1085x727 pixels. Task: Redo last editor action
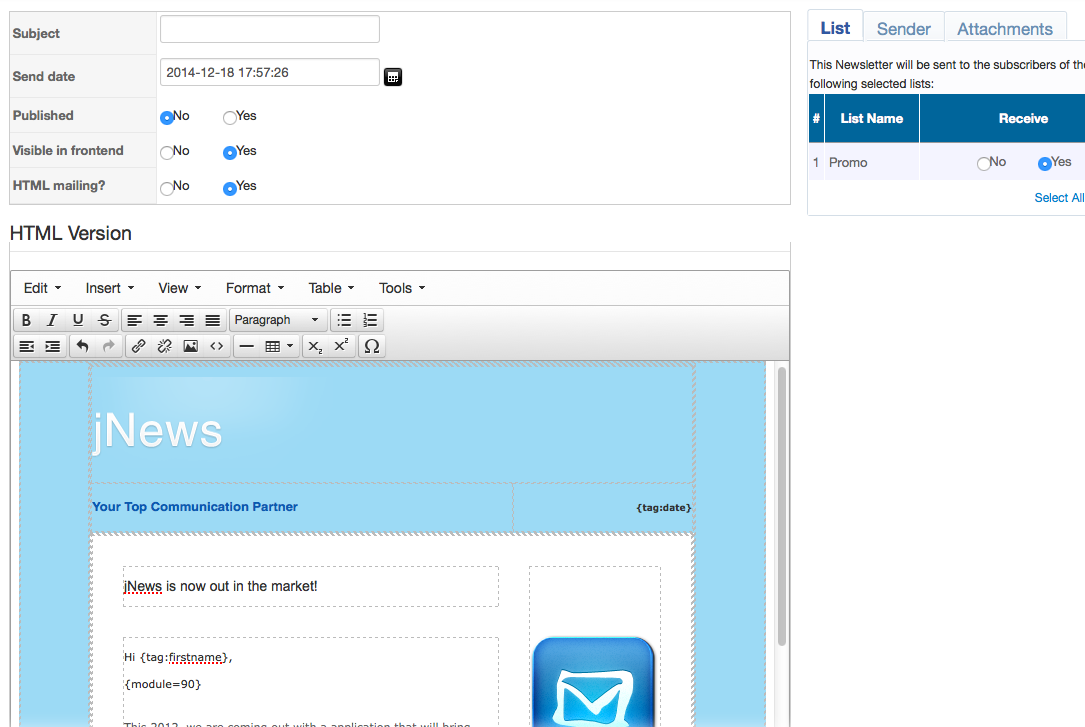pos(109,346)
